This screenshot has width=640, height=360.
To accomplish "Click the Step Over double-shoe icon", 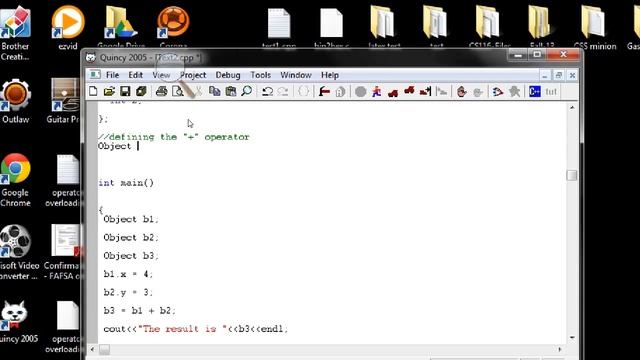I will 409,91.
